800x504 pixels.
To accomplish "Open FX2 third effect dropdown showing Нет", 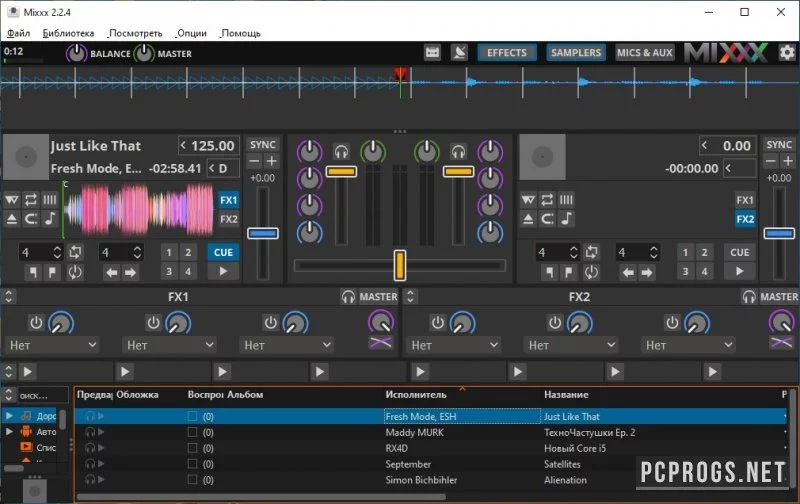I will coord(688,345).
